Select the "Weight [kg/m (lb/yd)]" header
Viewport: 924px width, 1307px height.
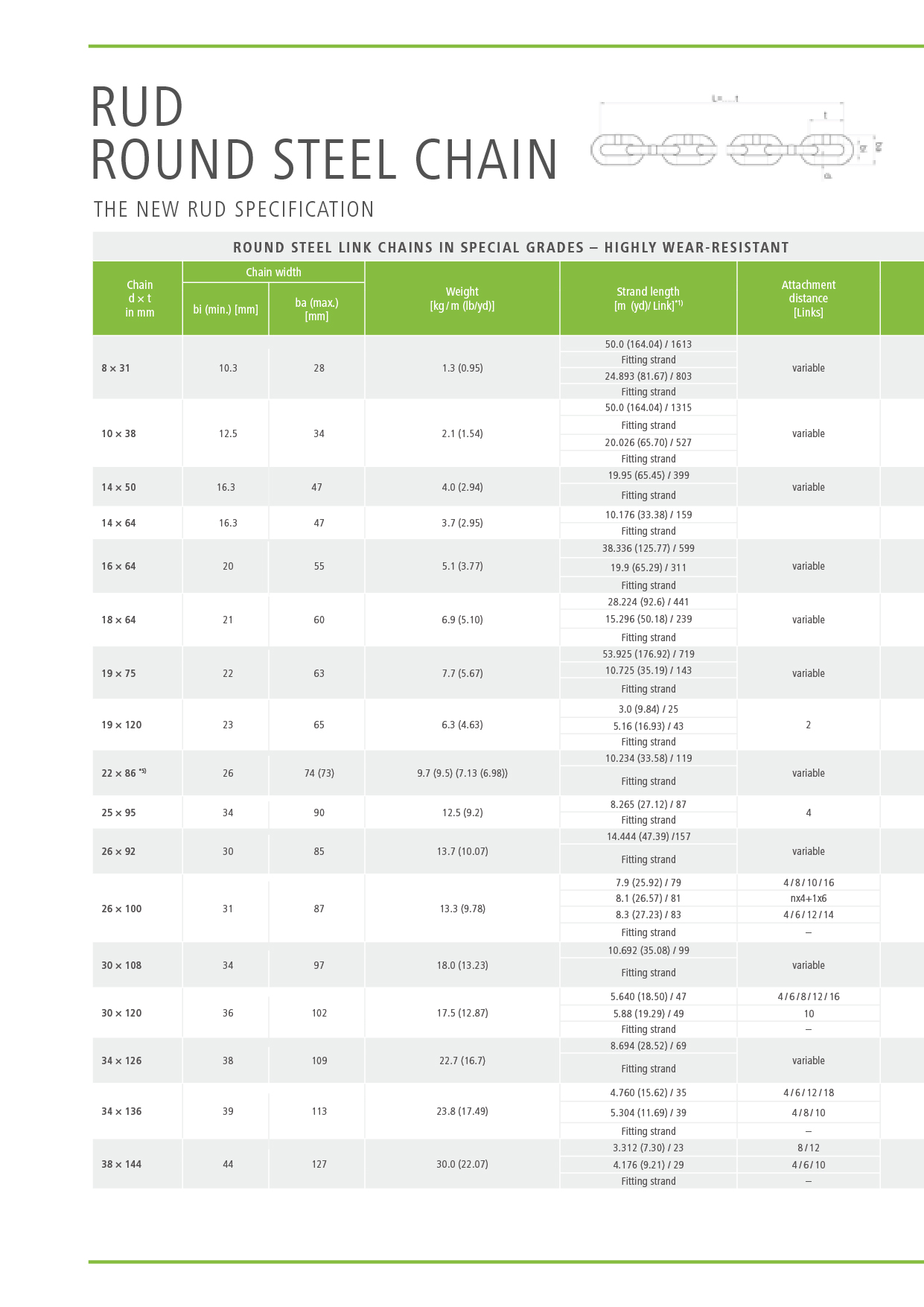click(462, 299)
